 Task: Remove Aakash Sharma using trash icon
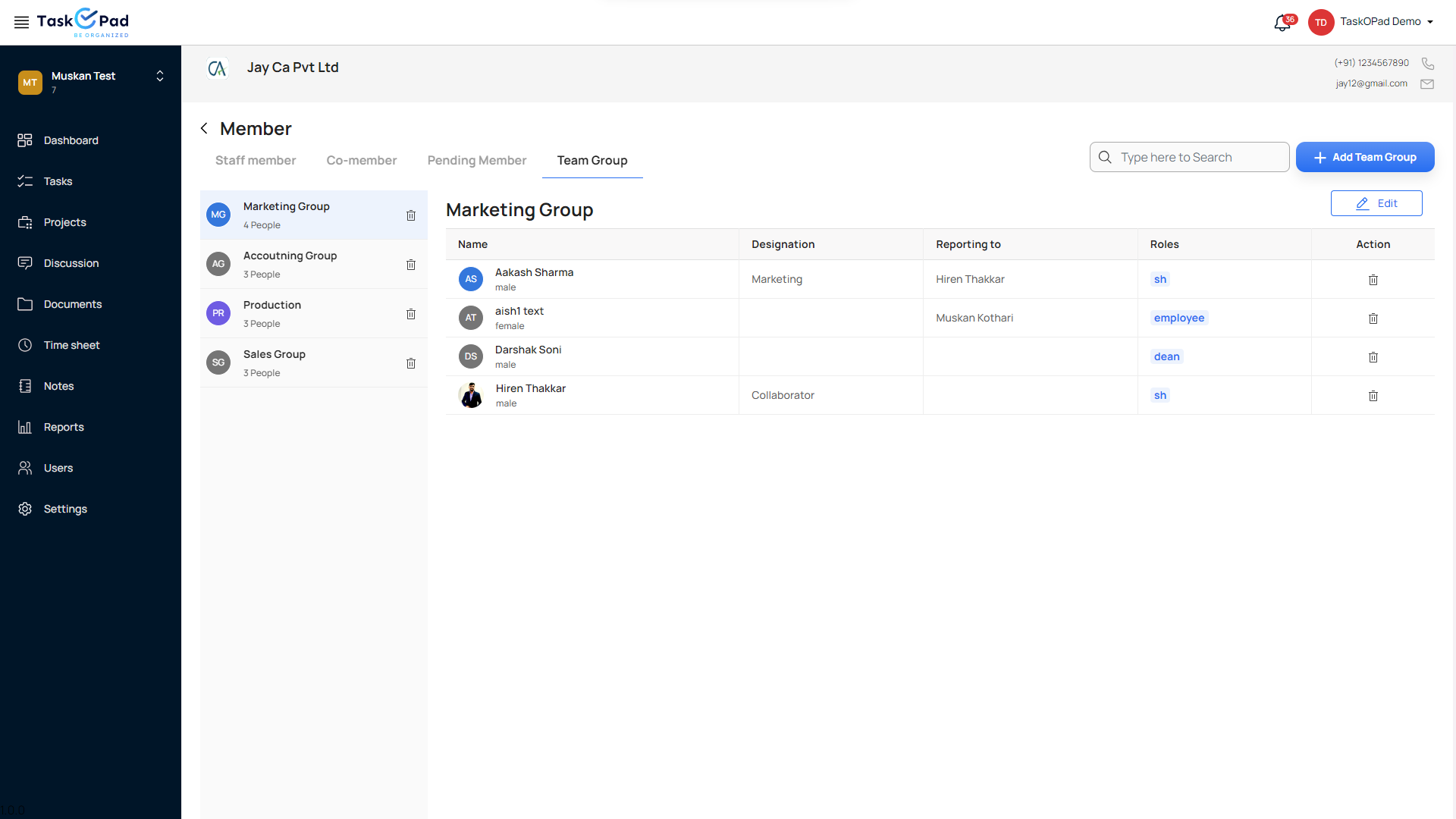1373,280
